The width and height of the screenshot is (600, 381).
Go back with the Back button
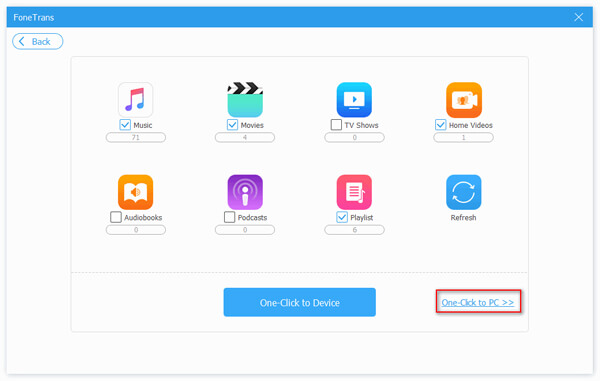[x=38, y=41]
